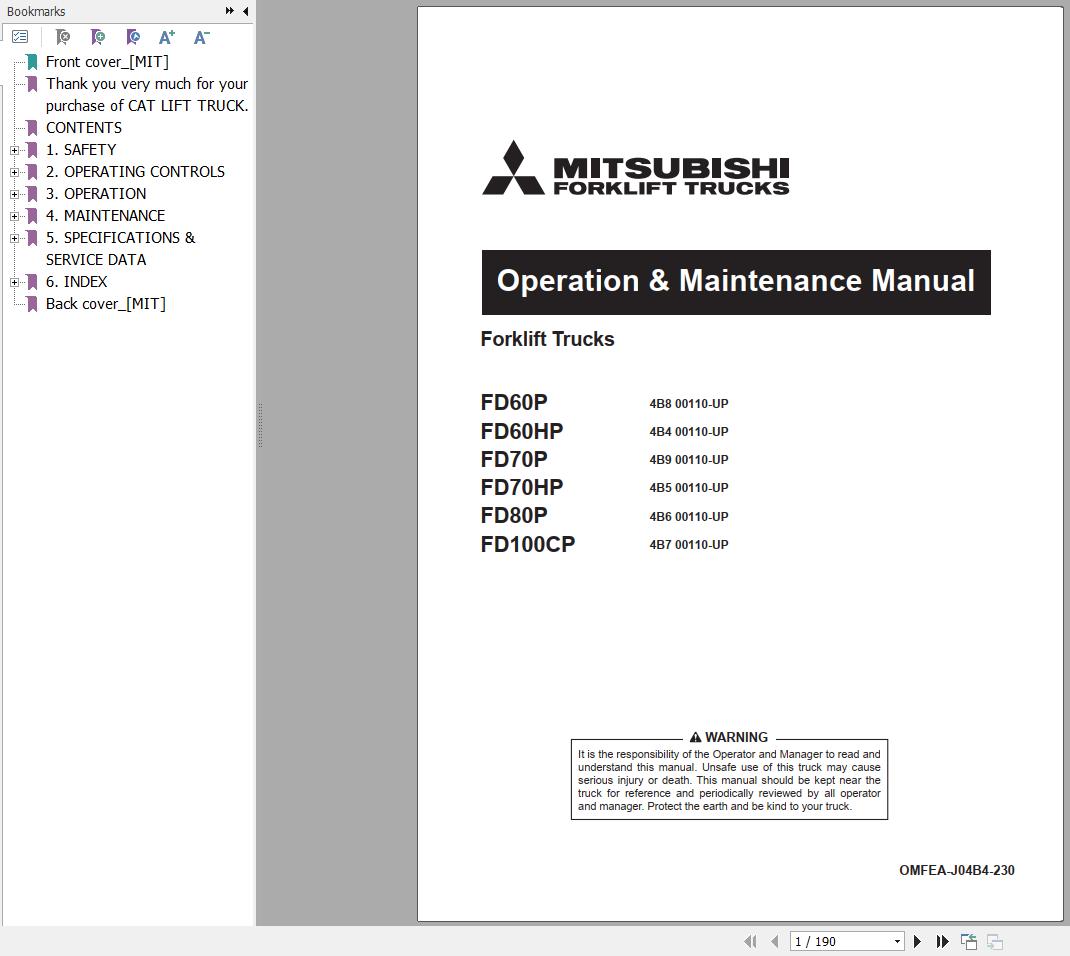This screenshot has height=956, width=1070.
Task: Open the CONTENTS bookmark
Action: click(84, 128)
